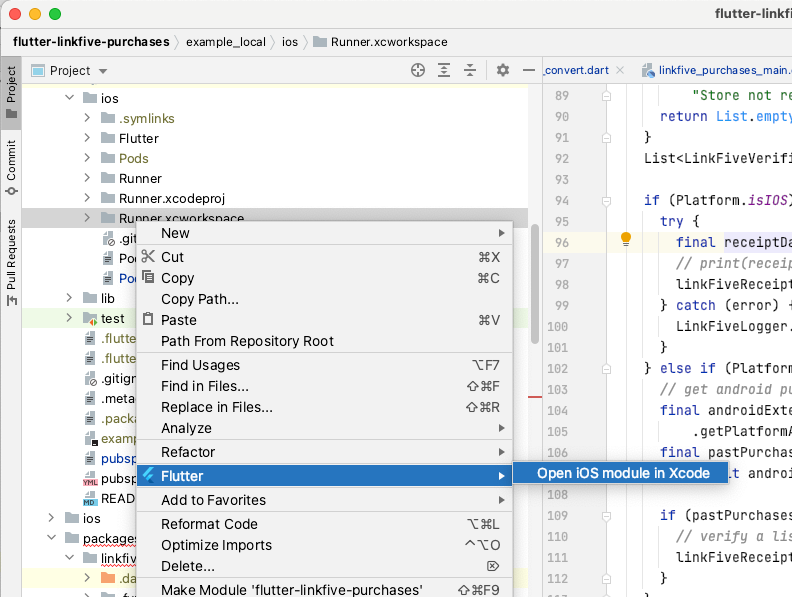The width and height of the screenshot is (792, 597).
Task: Open Project panel settings gear
Action: (503, 70)
